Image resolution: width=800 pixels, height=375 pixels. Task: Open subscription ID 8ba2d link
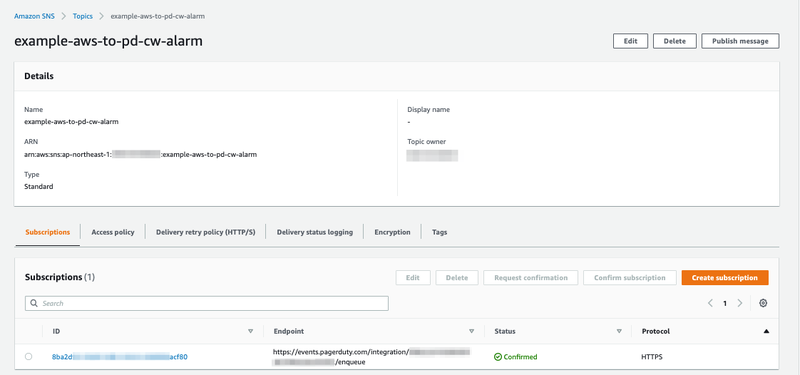coord(120,357)
